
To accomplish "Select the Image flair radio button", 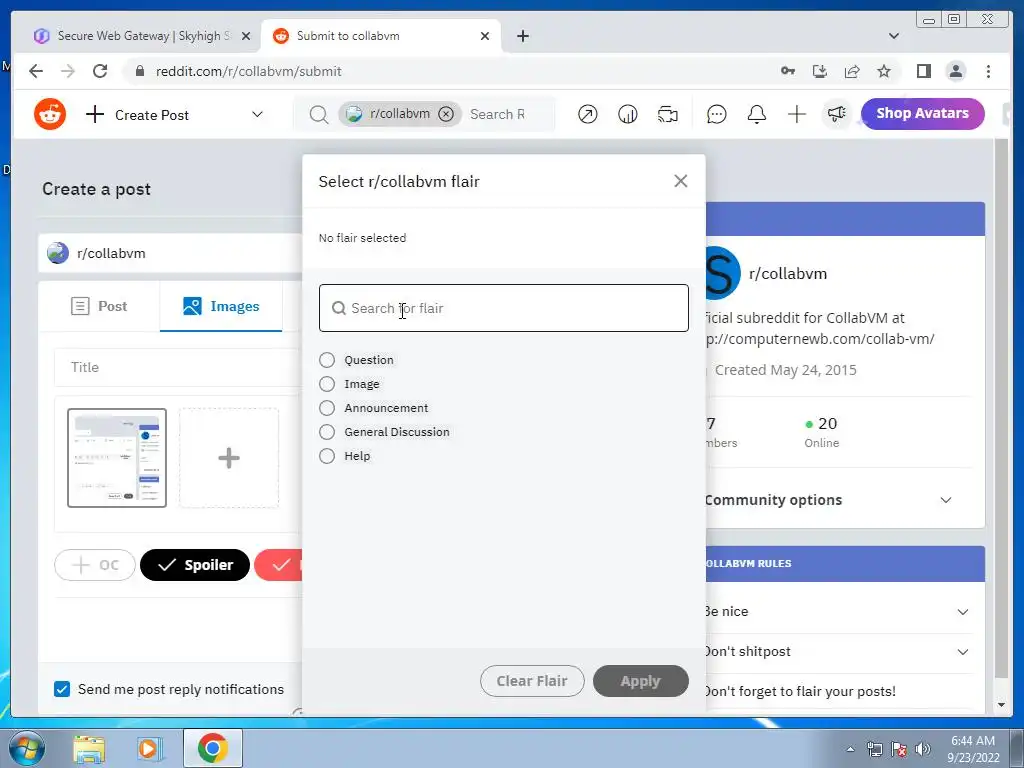I will pos(327,384).
